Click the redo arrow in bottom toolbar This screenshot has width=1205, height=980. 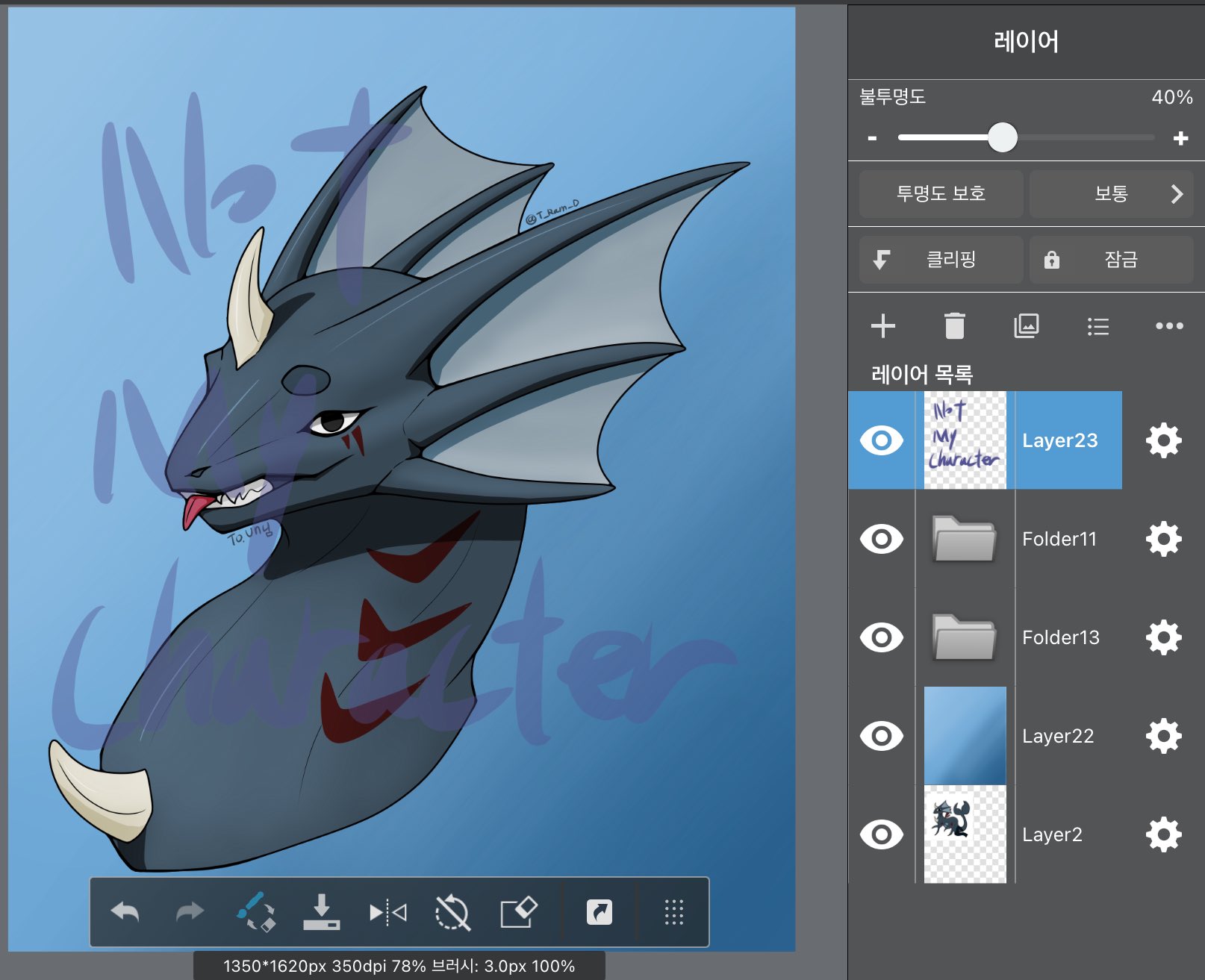click(190, 912)
